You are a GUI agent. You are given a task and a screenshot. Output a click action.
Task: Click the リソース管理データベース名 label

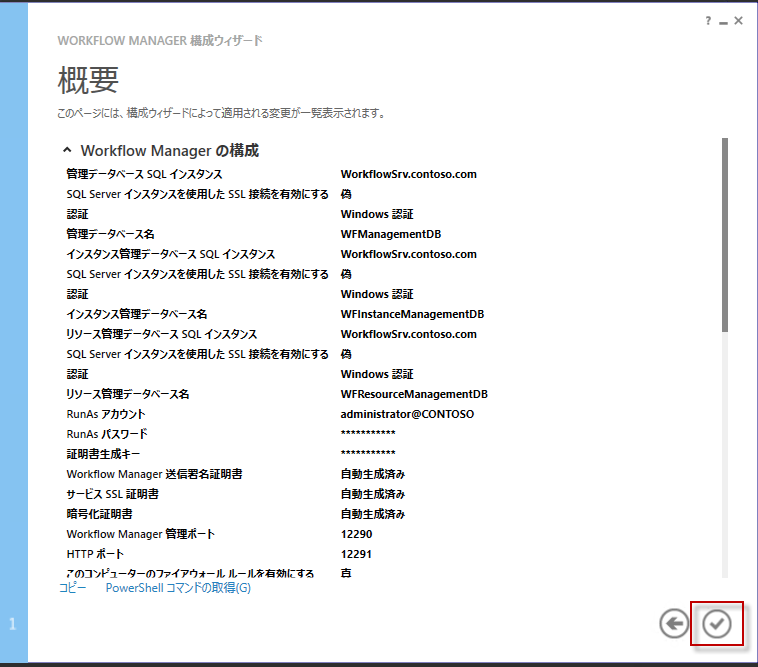point(128,394)
